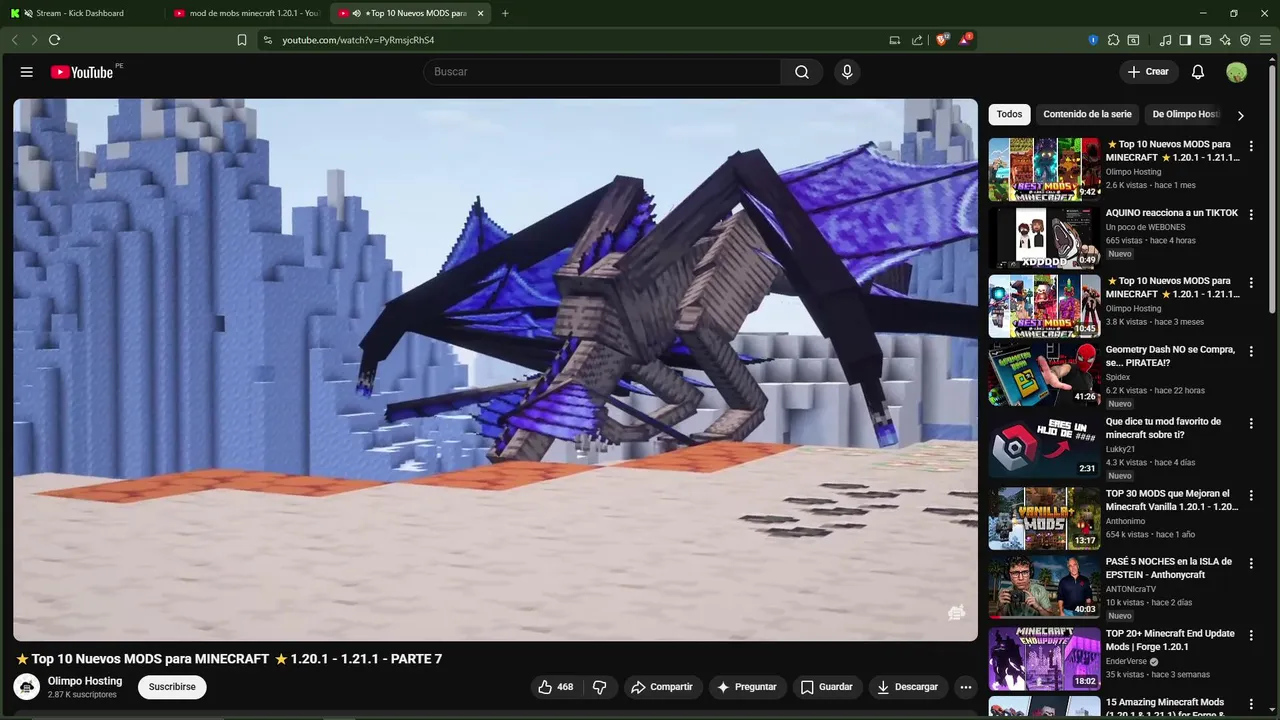The image size is (1280, 720).
Task: Bookmark this page in address bar
Action: pos(242,40)
